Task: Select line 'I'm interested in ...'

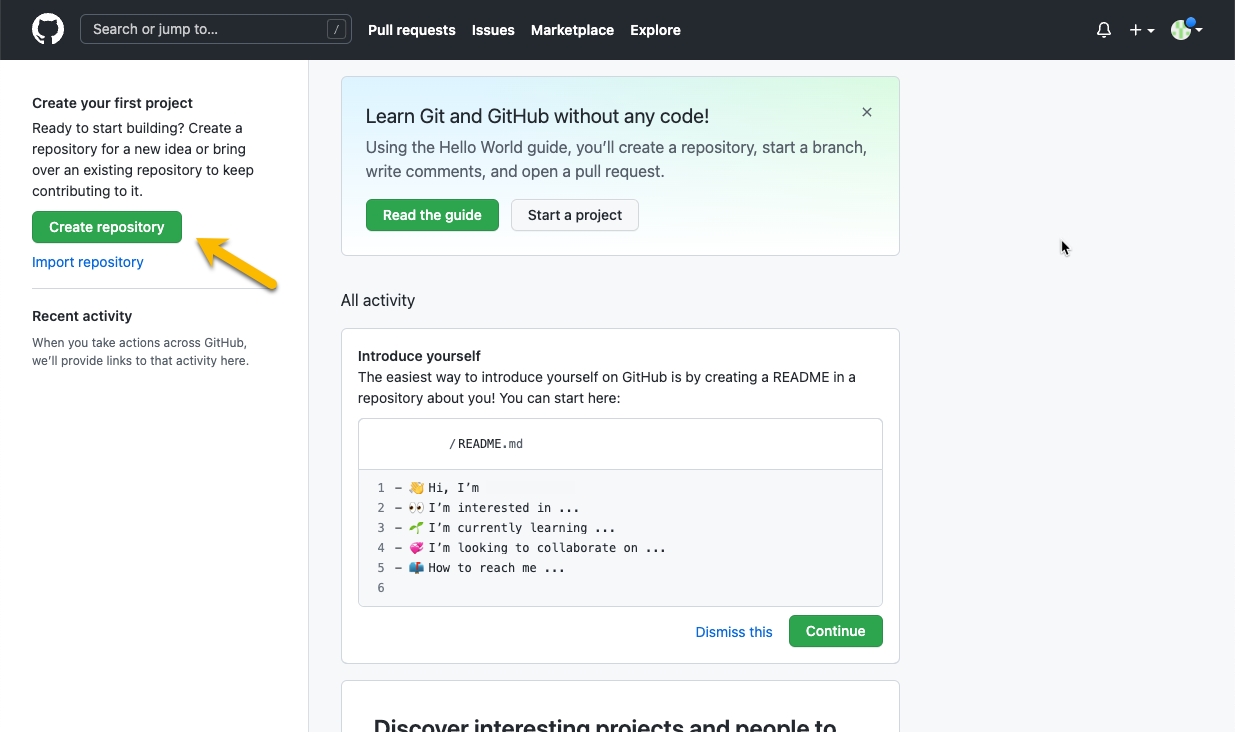Action: coord(487,508)
